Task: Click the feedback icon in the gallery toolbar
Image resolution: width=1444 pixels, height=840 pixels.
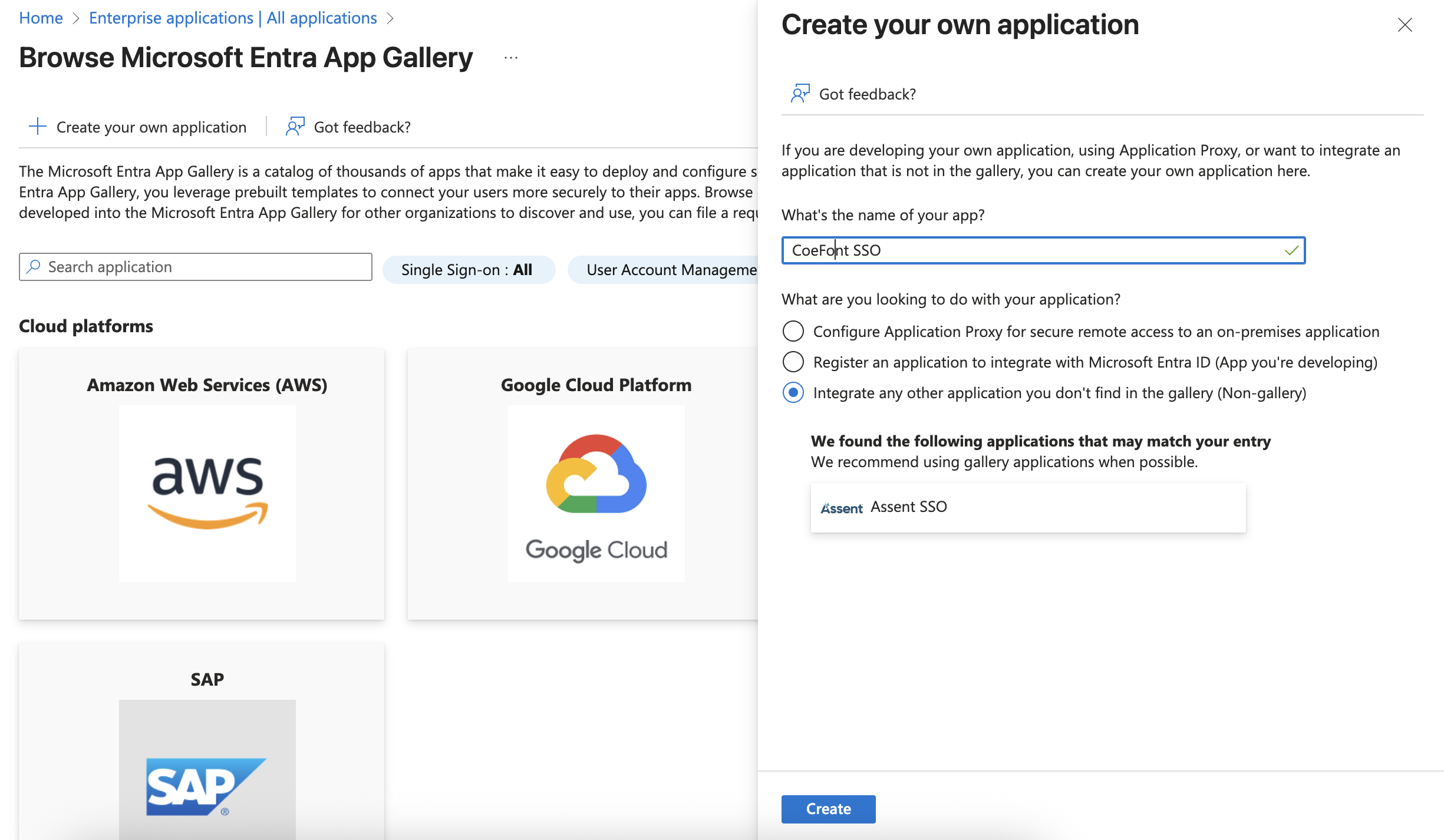Action: pos(295,127)
